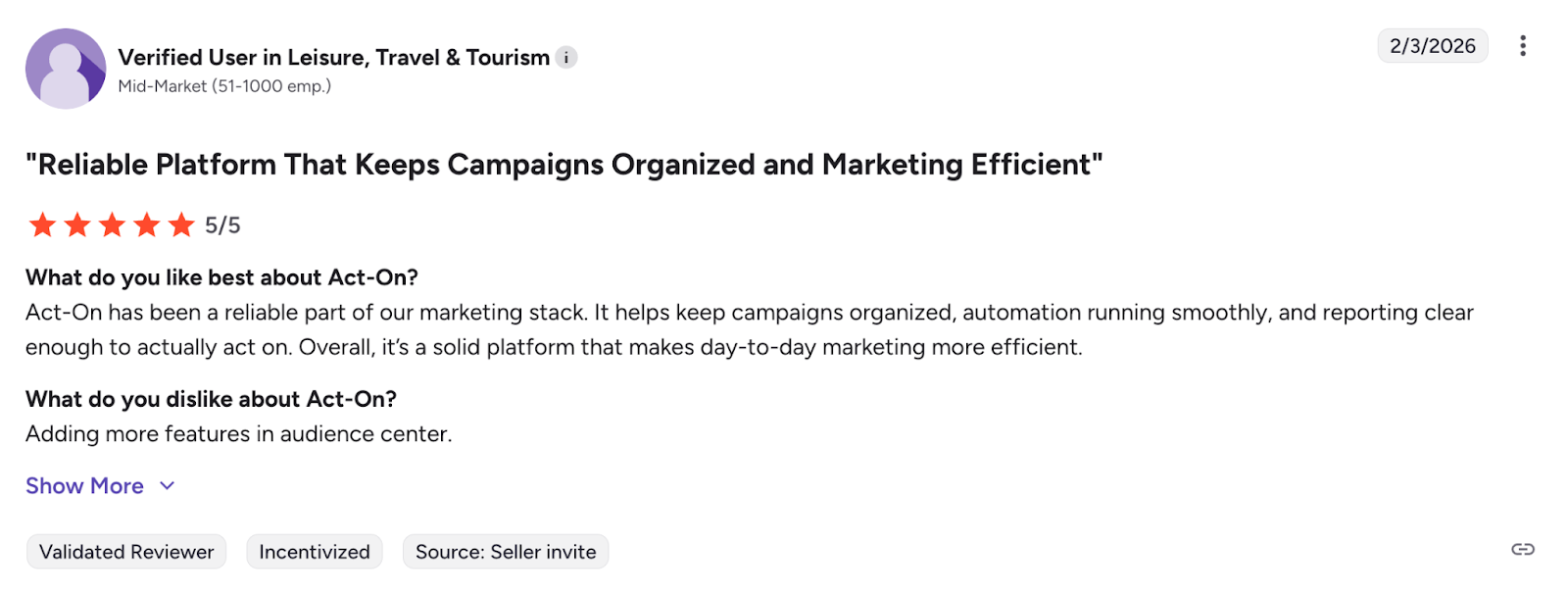Click the Verified User reviewer name

point(333,58)
